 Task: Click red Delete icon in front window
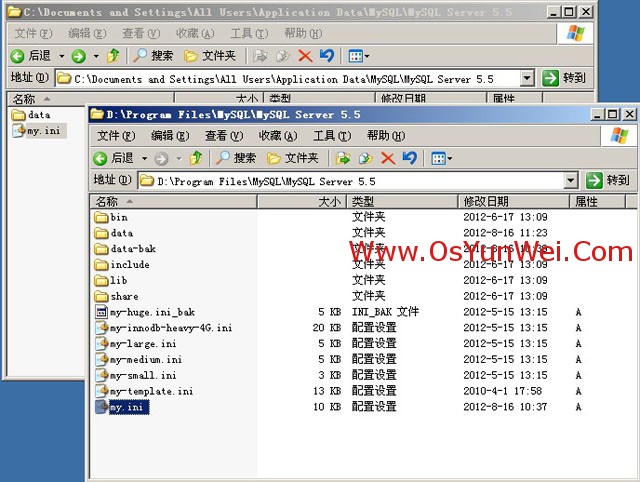pyautogui.click(x=388, y=158)
